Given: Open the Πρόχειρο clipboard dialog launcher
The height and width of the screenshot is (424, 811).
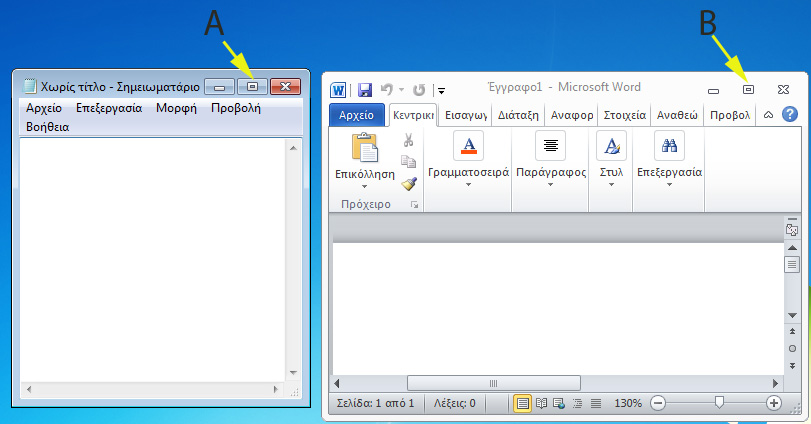Looking at the screenshot, I should tap(414, 205).
